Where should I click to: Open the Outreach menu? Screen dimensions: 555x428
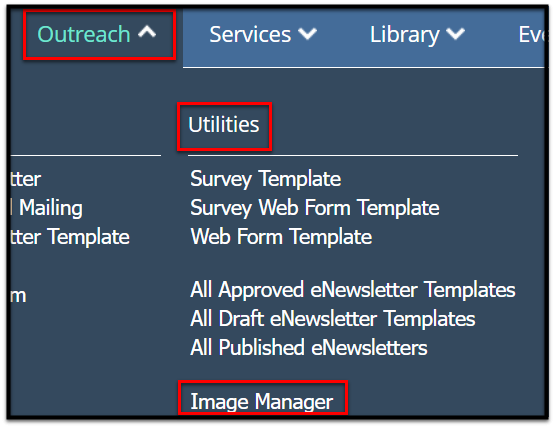(x=97, y=34)
